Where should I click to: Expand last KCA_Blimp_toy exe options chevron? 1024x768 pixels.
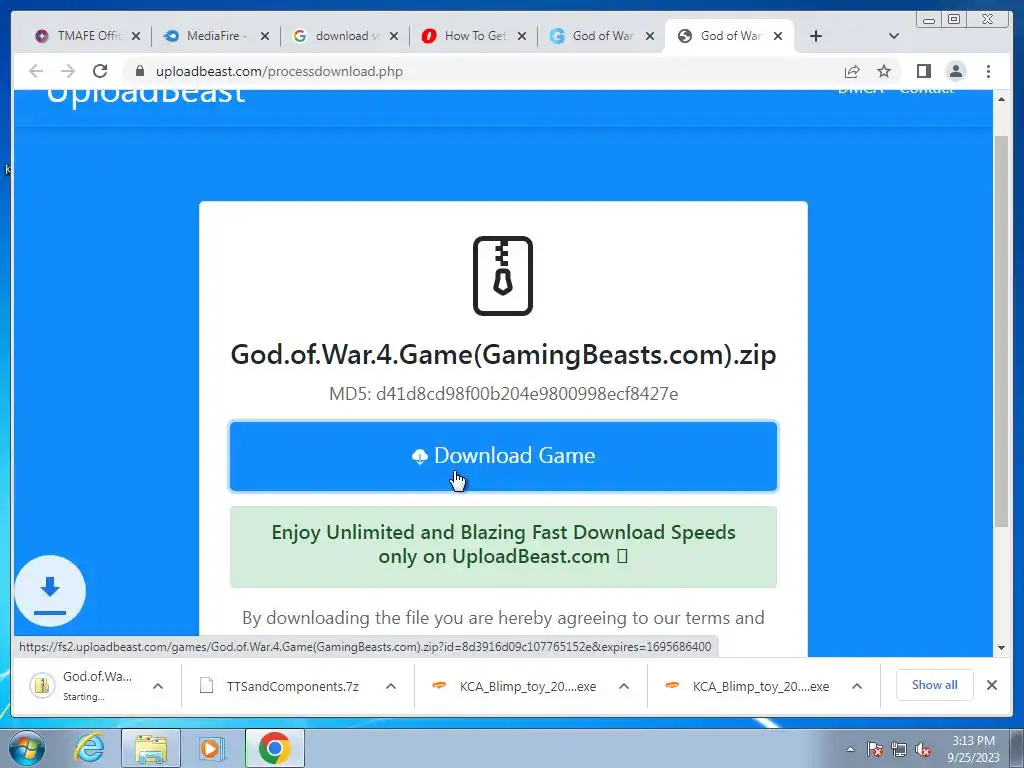point(857,686)
